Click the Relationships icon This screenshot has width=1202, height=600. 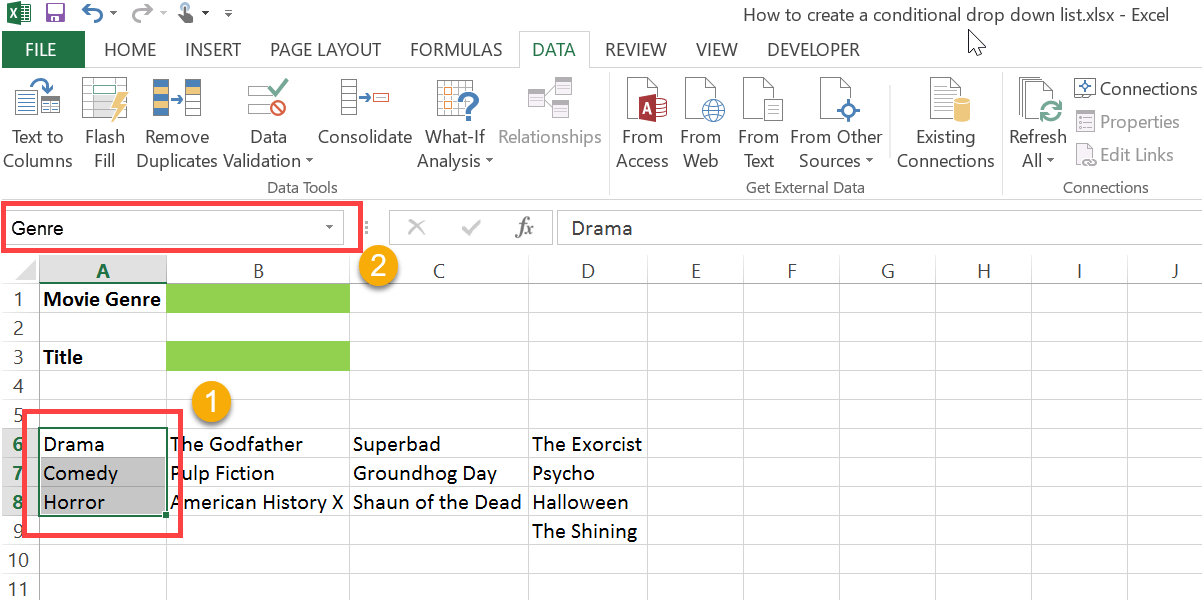(549, 110)
